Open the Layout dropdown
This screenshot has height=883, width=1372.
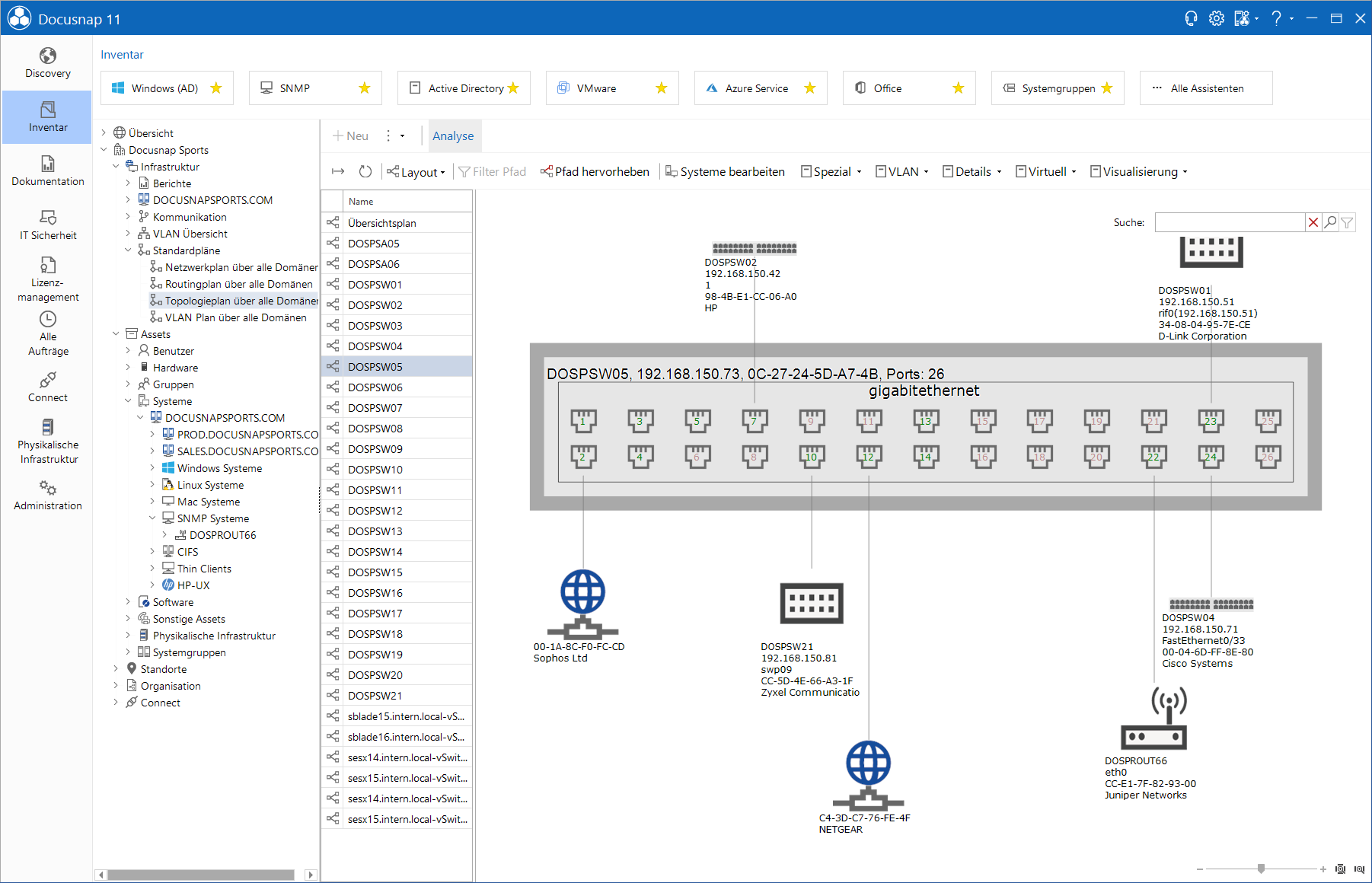click(x=416, y=172)
